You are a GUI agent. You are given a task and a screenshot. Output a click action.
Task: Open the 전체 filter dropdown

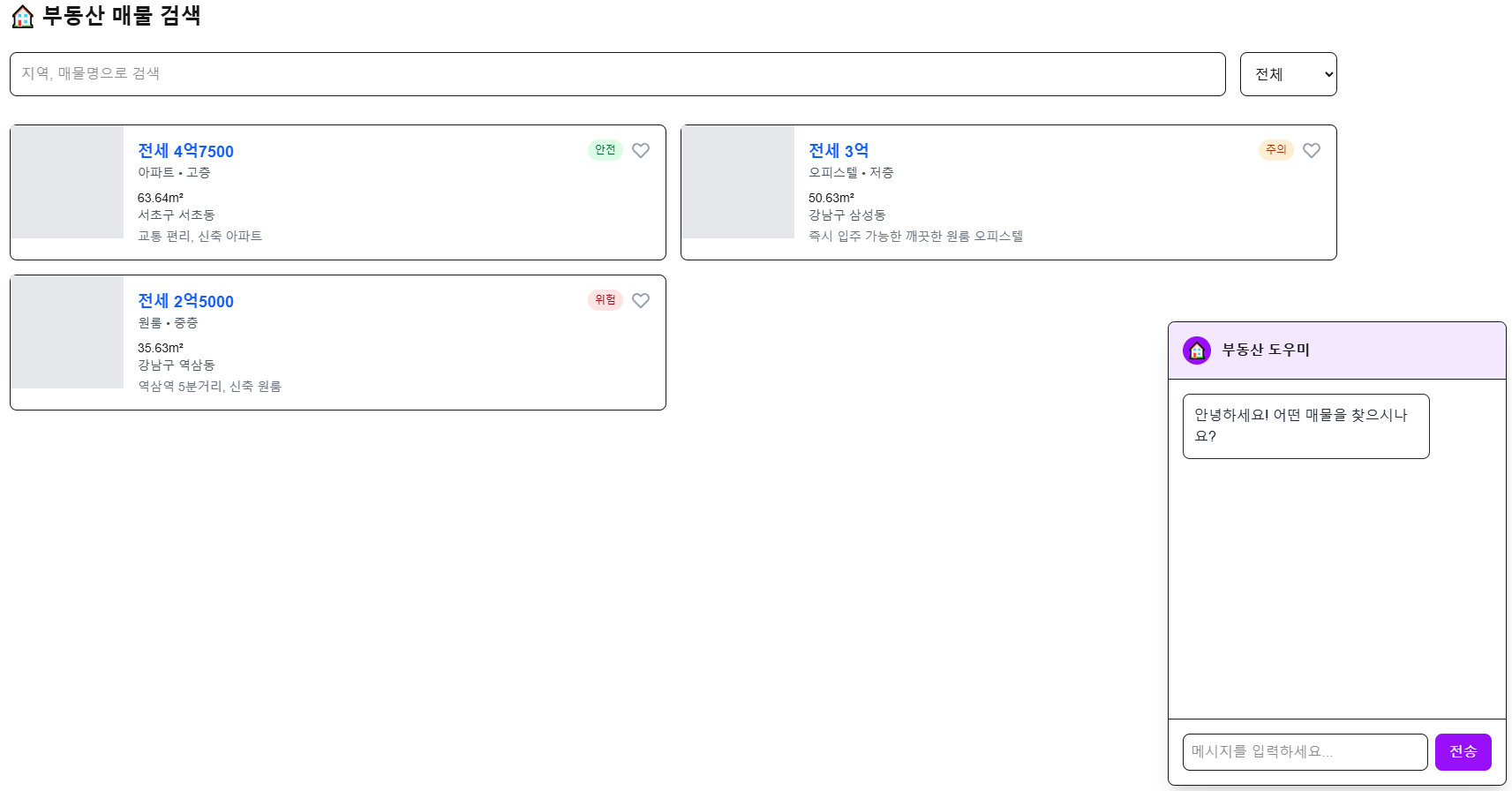tap(1288, 74)
